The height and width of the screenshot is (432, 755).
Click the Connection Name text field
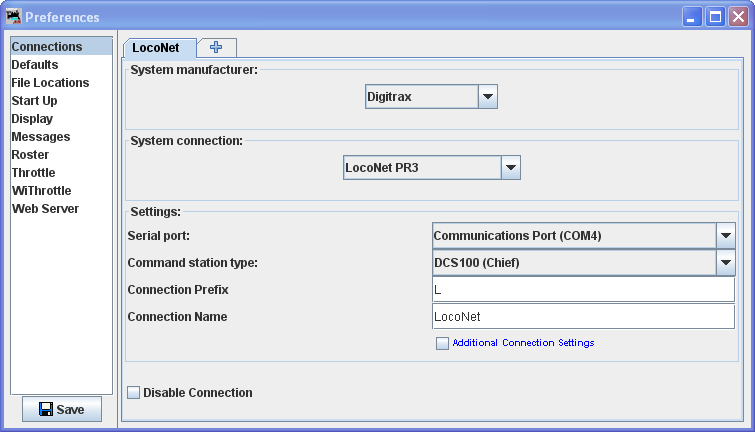point(583,316)
